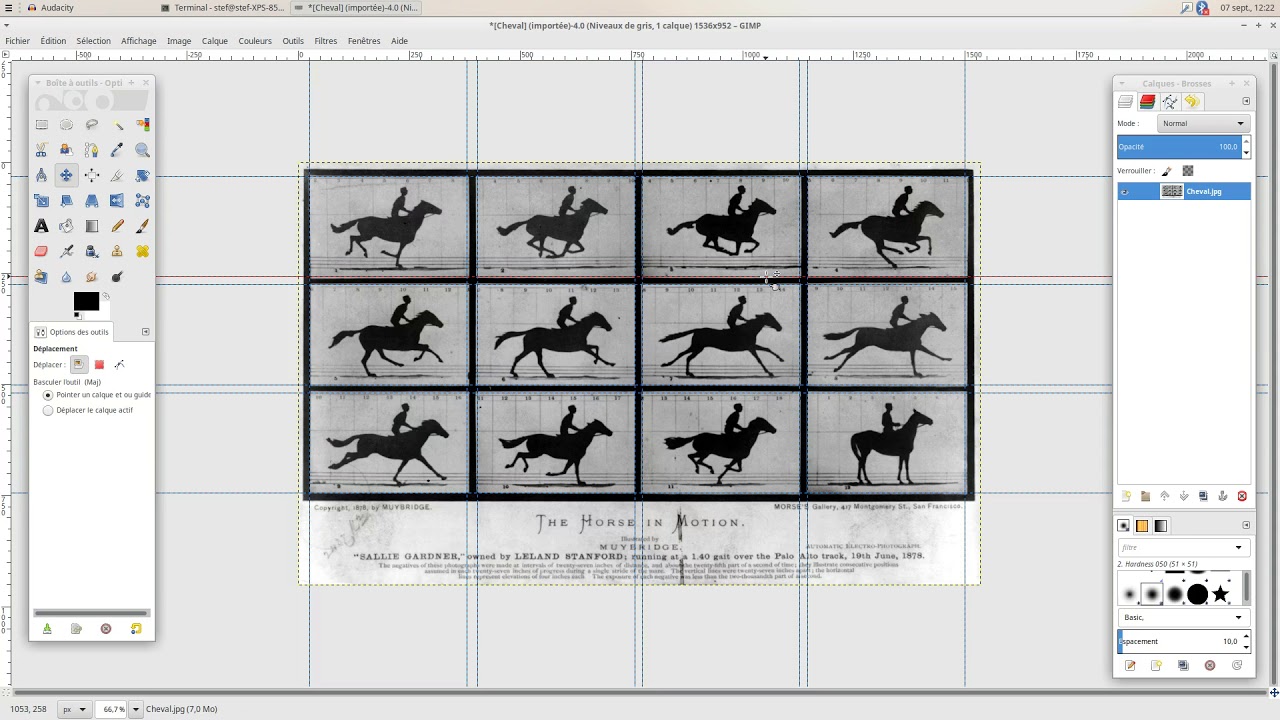This screenshot has height=720, width=1280.
Task: Open the Fichier menu
Action: (x=17, y=41)
